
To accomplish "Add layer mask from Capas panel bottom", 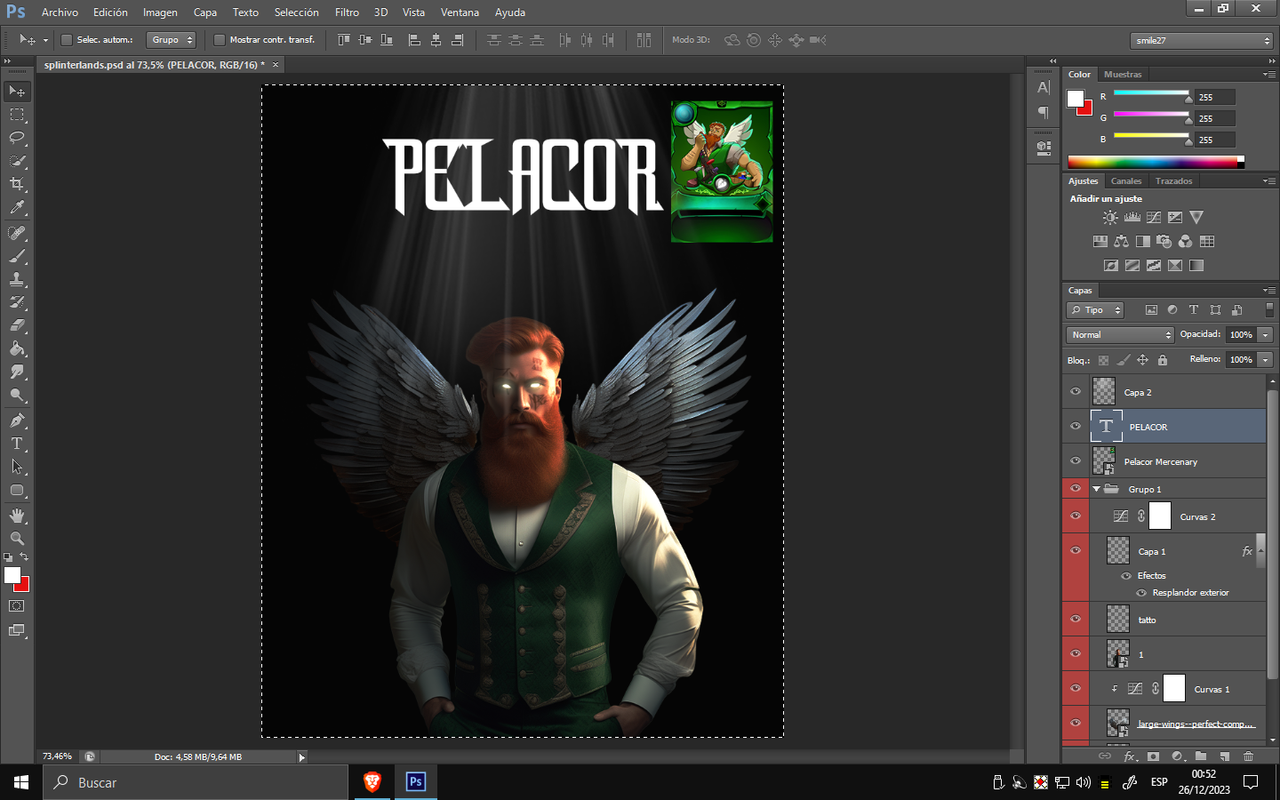I will (x=1153, y=757).
